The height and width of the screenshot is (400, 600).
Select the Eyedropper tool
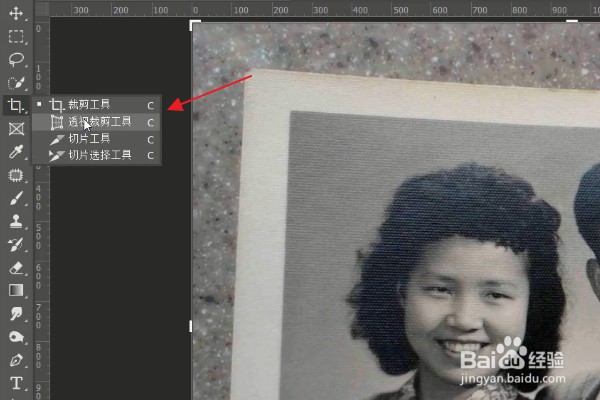[16, 152]
